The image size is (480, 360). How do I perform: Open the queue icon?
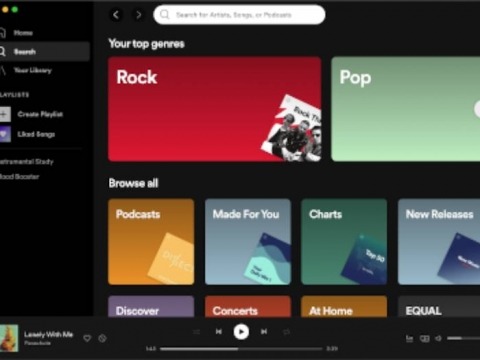coord(409,339)
